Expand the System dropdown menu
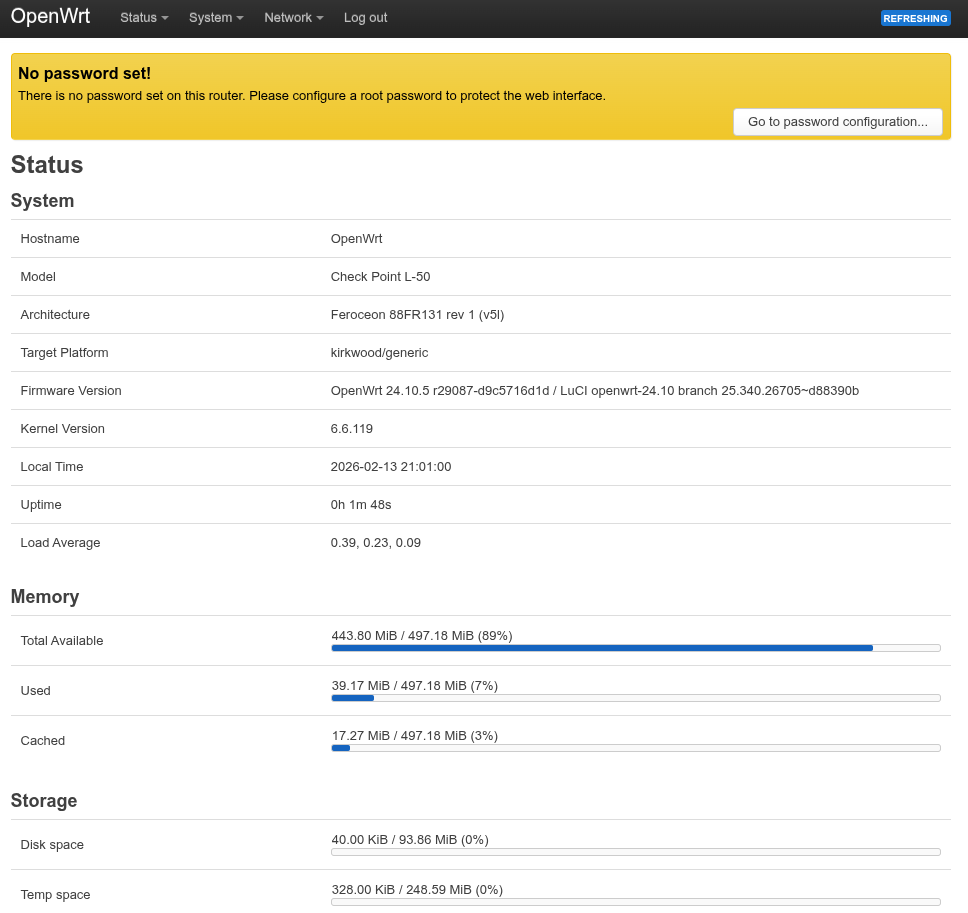968x913 pixels. point(216,18)
